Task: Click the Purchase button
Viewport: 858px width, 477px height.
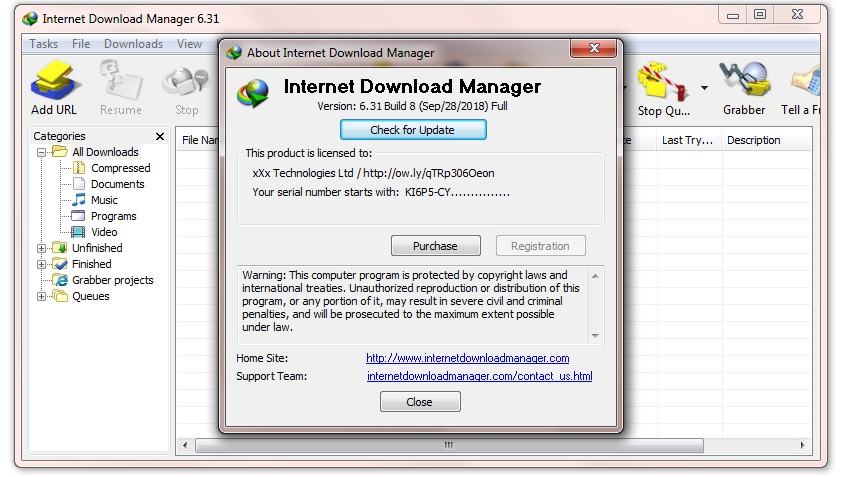Action: point(436,246)
